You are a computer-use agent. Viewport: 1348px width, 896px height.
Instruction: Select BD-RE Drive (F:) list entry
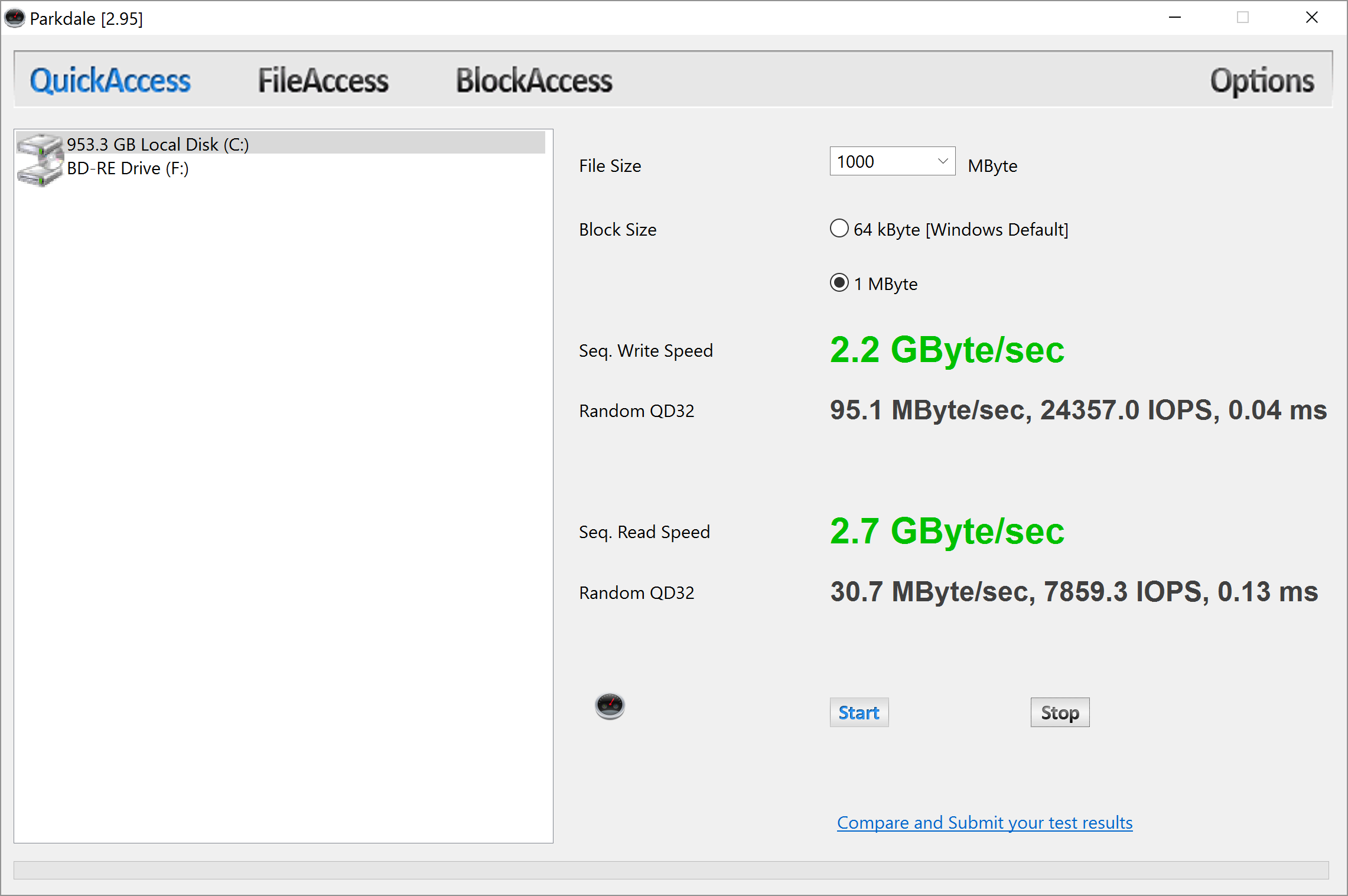point(128,169)
